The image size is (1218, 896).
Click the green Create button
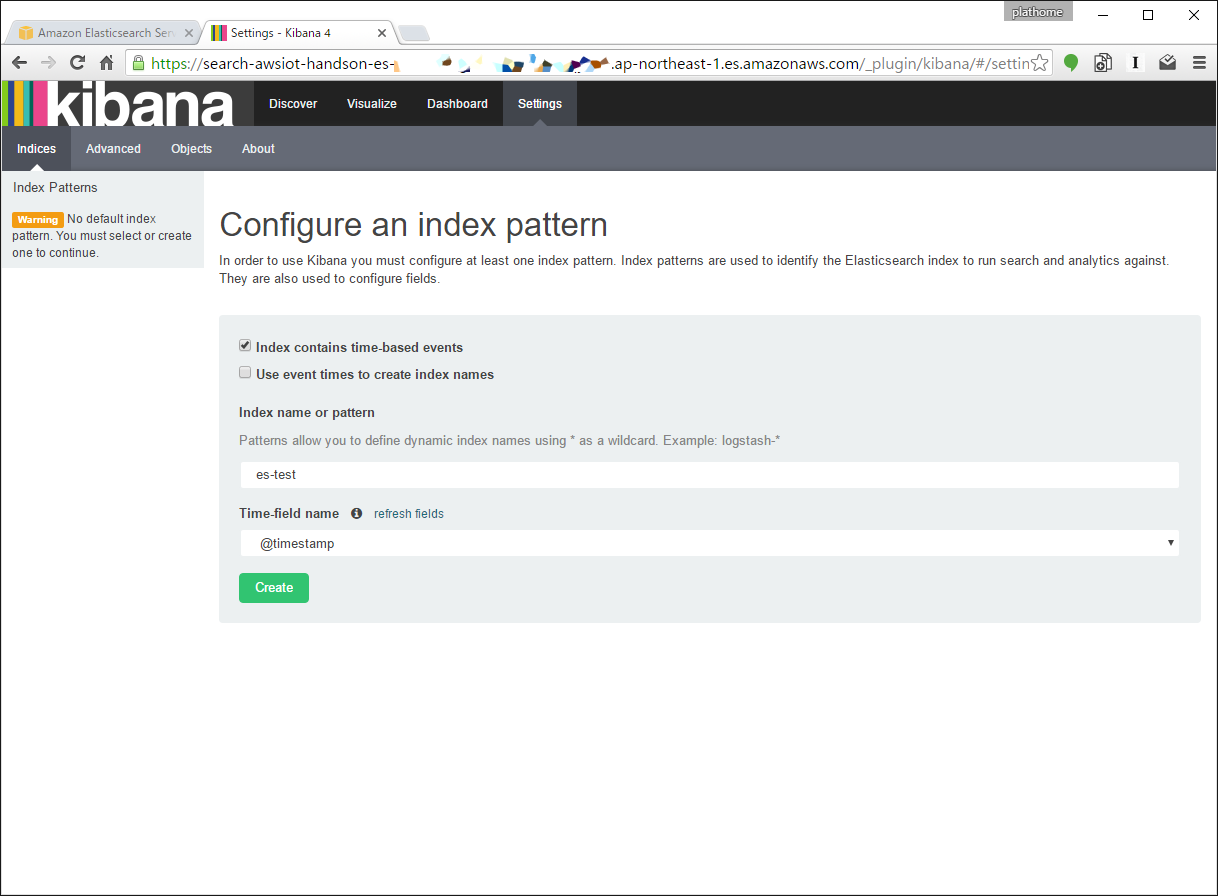274,588
